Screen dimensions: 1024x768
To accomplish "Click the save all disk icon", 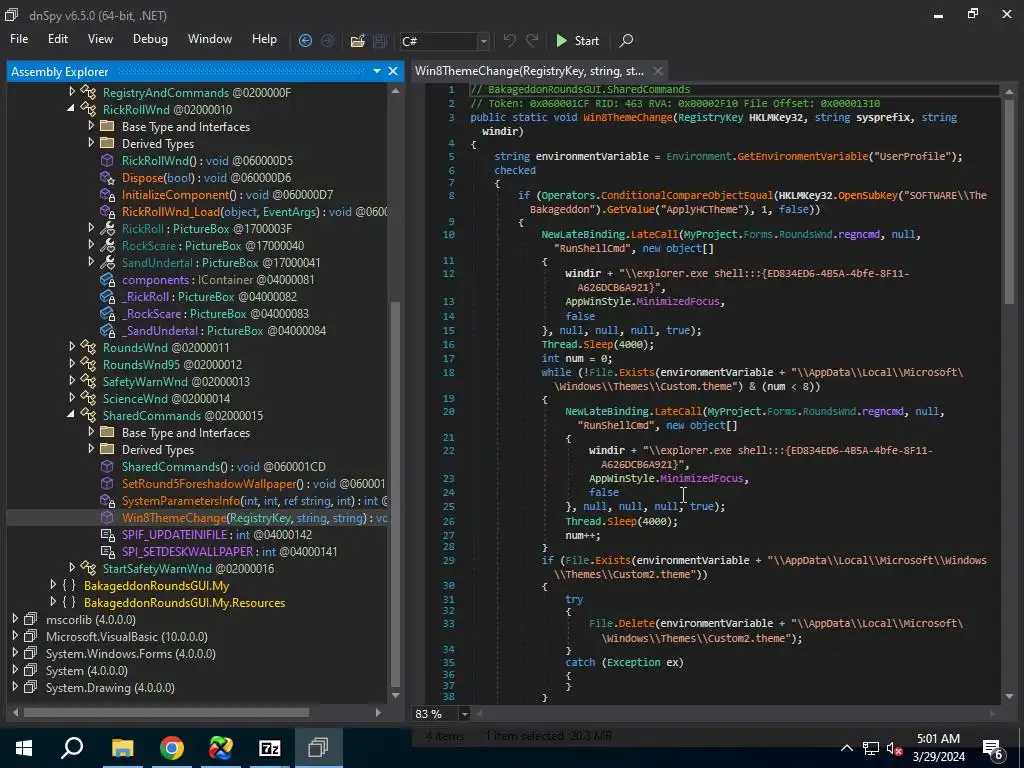I will click(379, 41).
